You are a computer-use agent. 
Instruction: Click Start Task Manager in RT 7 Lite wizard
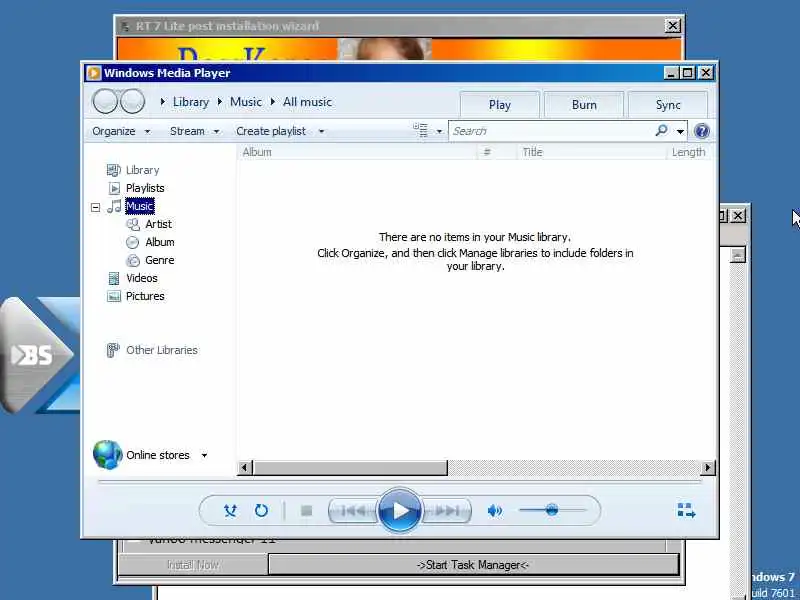tap(473, 565)
